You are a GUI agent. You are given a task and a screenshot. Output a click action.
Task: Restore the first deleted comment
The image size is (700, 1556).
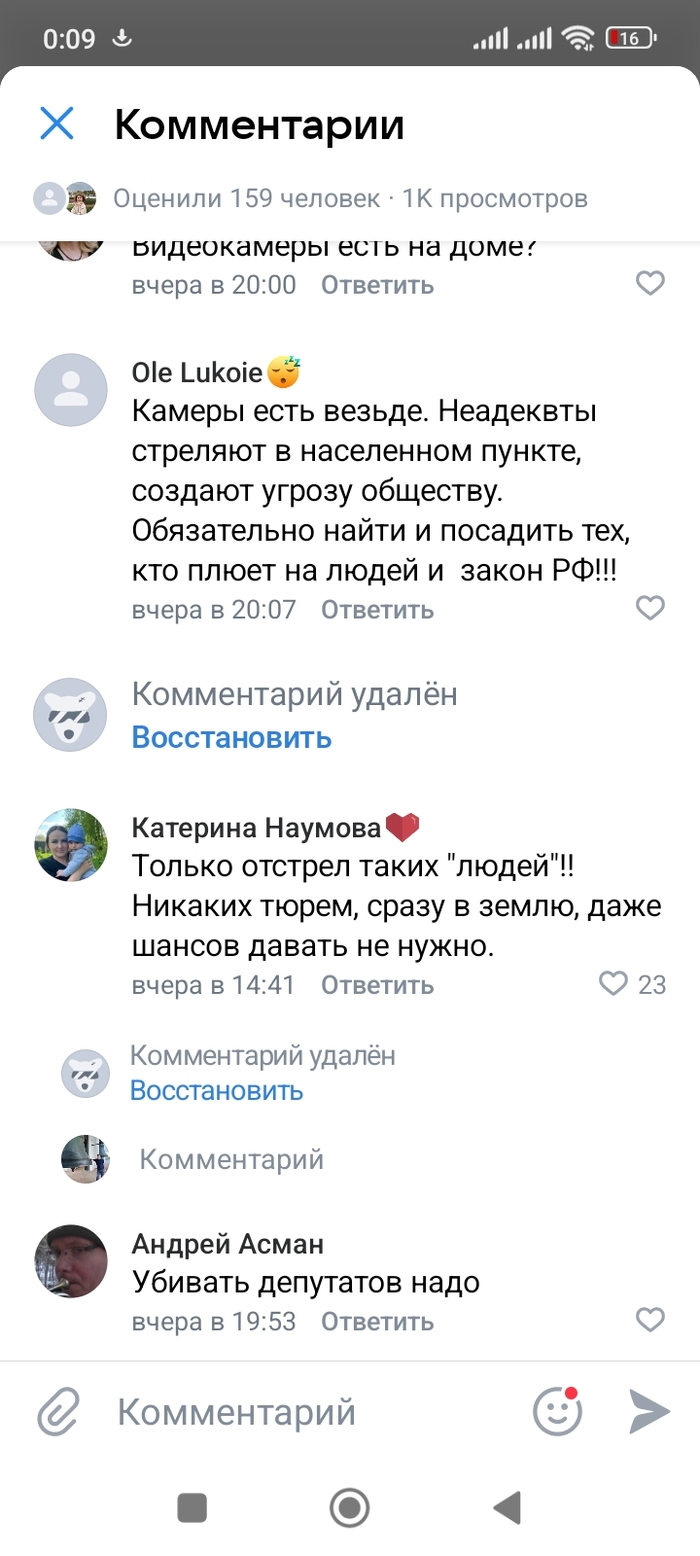click(x=231, y=738)
